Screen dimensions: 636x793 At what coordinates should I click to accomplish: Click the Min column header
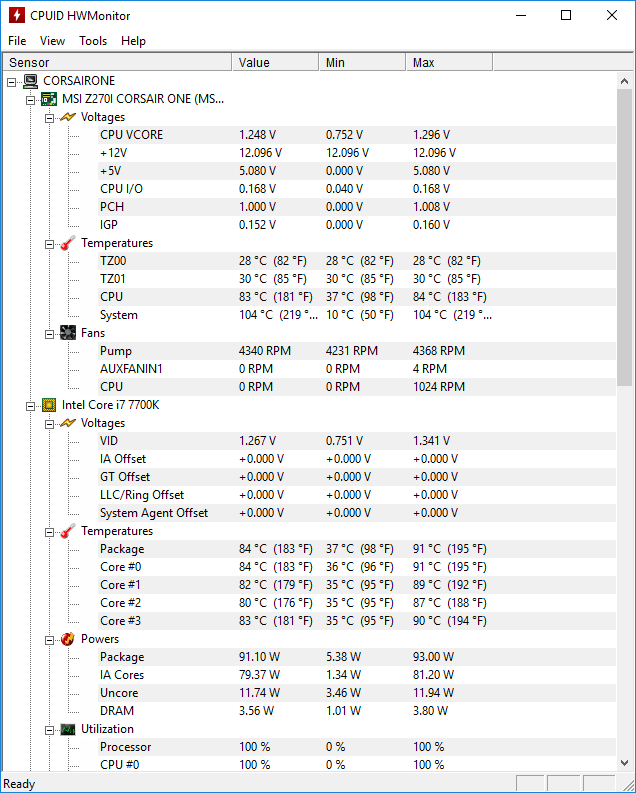362,63
